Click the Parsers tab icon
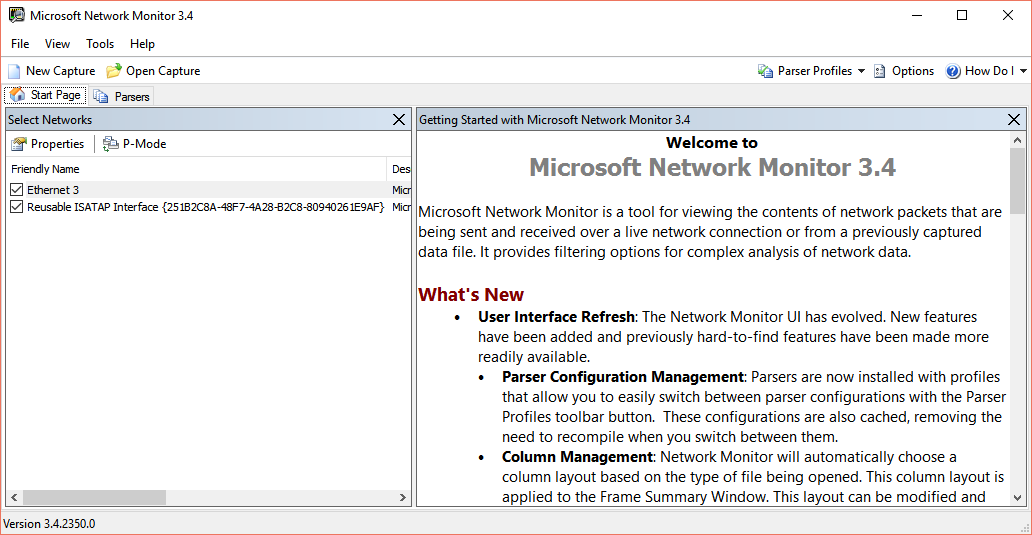The width and height of the screenshot is (1032, 535). pos(101,96)
